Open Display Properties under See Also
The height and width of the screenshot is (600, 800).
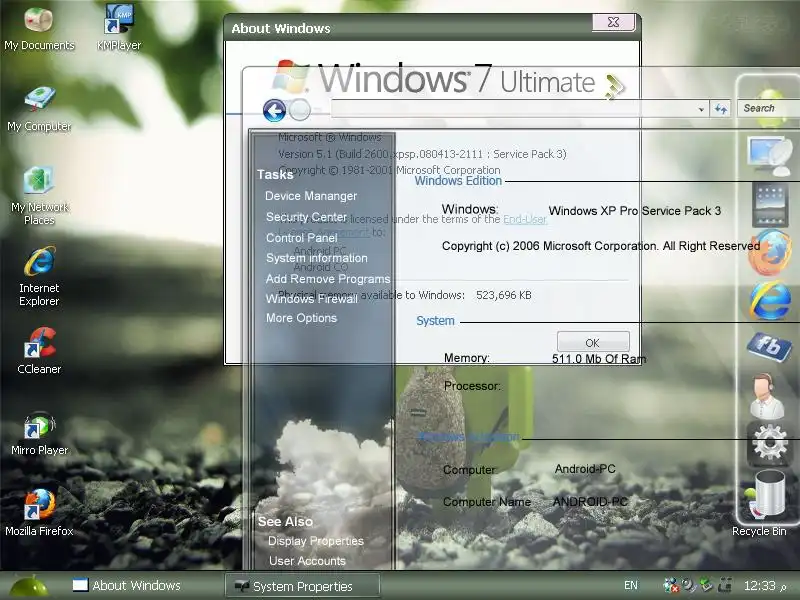(x=315, y=541)
